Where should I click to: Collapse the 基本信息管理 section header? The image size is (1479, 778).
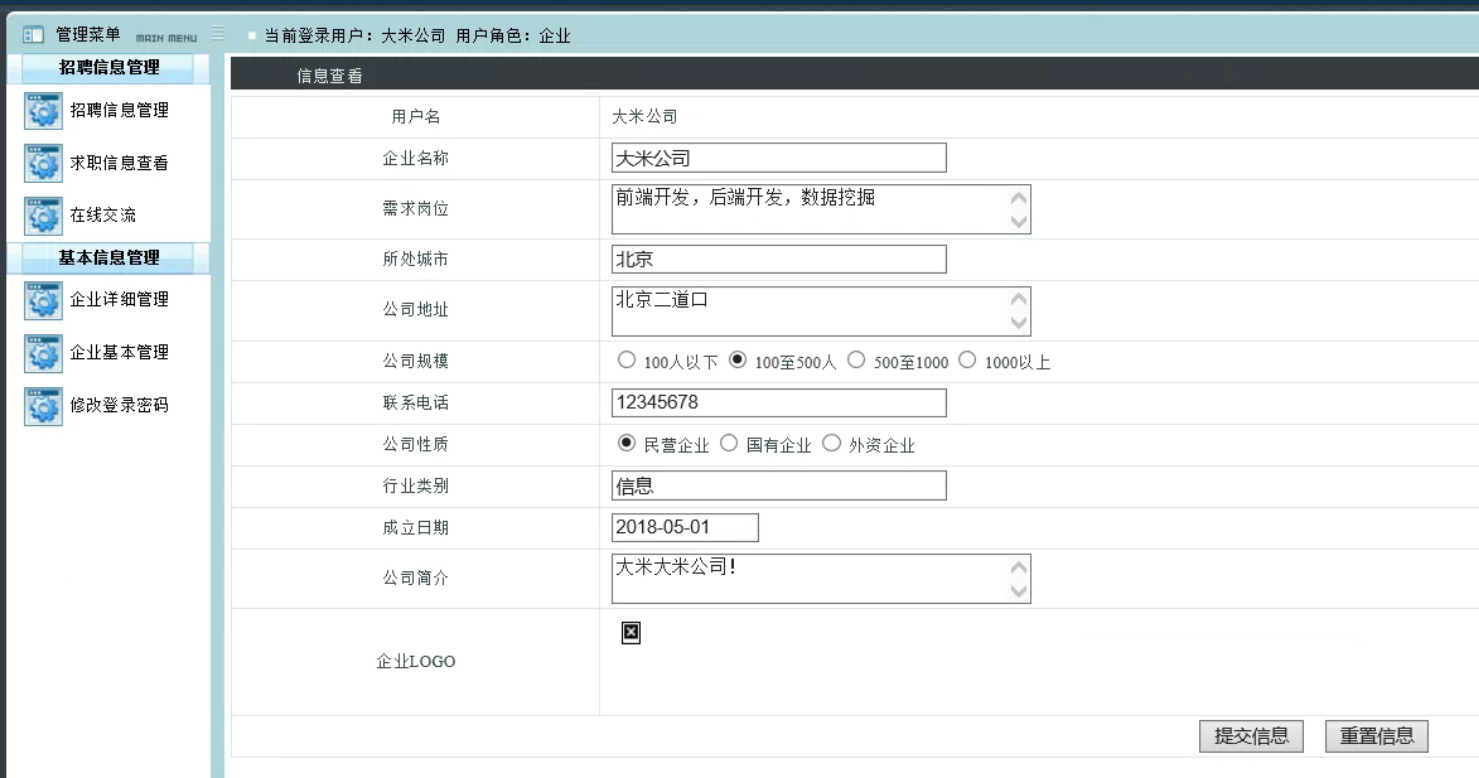(109, 258)
